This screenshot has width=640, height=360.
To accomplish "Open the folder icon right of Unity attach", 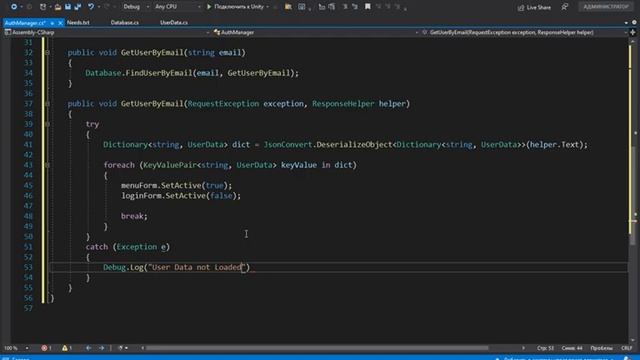I will point(288,7).
